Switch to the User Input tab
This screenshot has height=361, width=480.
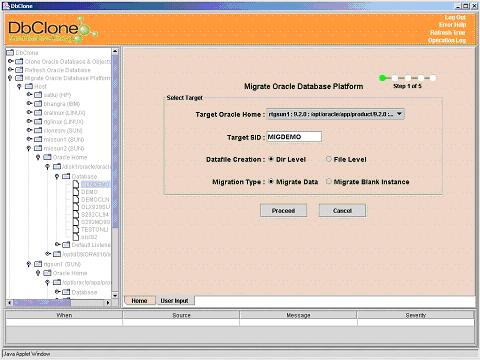pos(174,301)
